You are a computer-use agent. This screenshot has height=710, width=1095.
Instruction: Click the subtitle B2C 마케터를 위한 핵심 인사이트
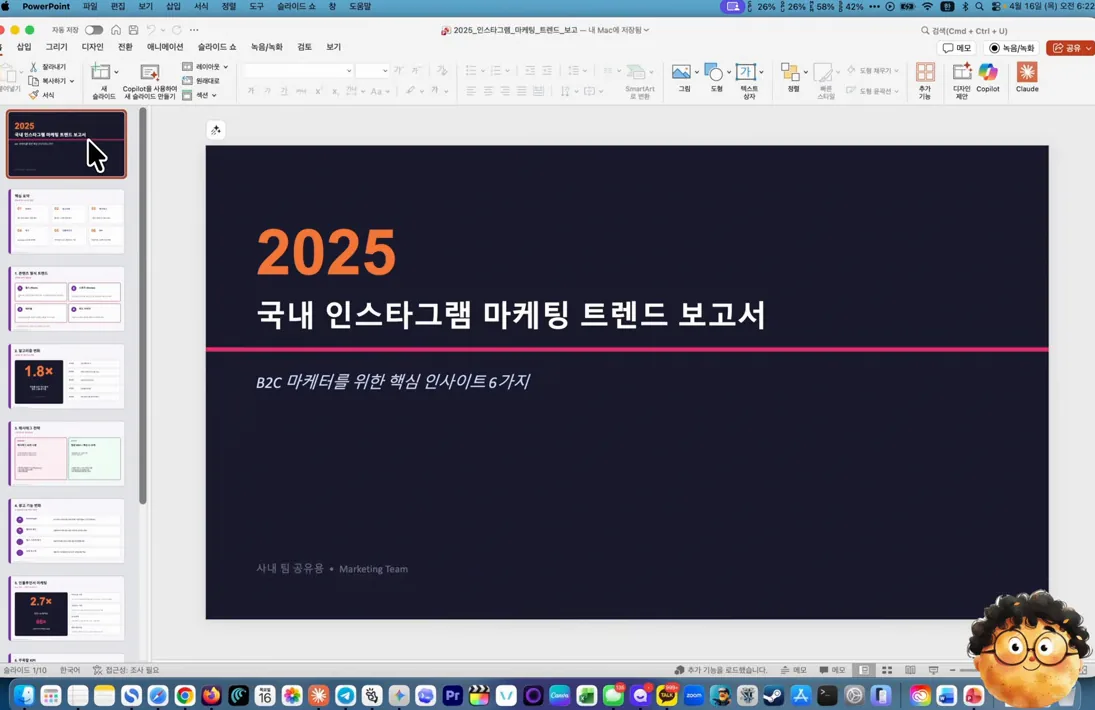pos(392,381)
